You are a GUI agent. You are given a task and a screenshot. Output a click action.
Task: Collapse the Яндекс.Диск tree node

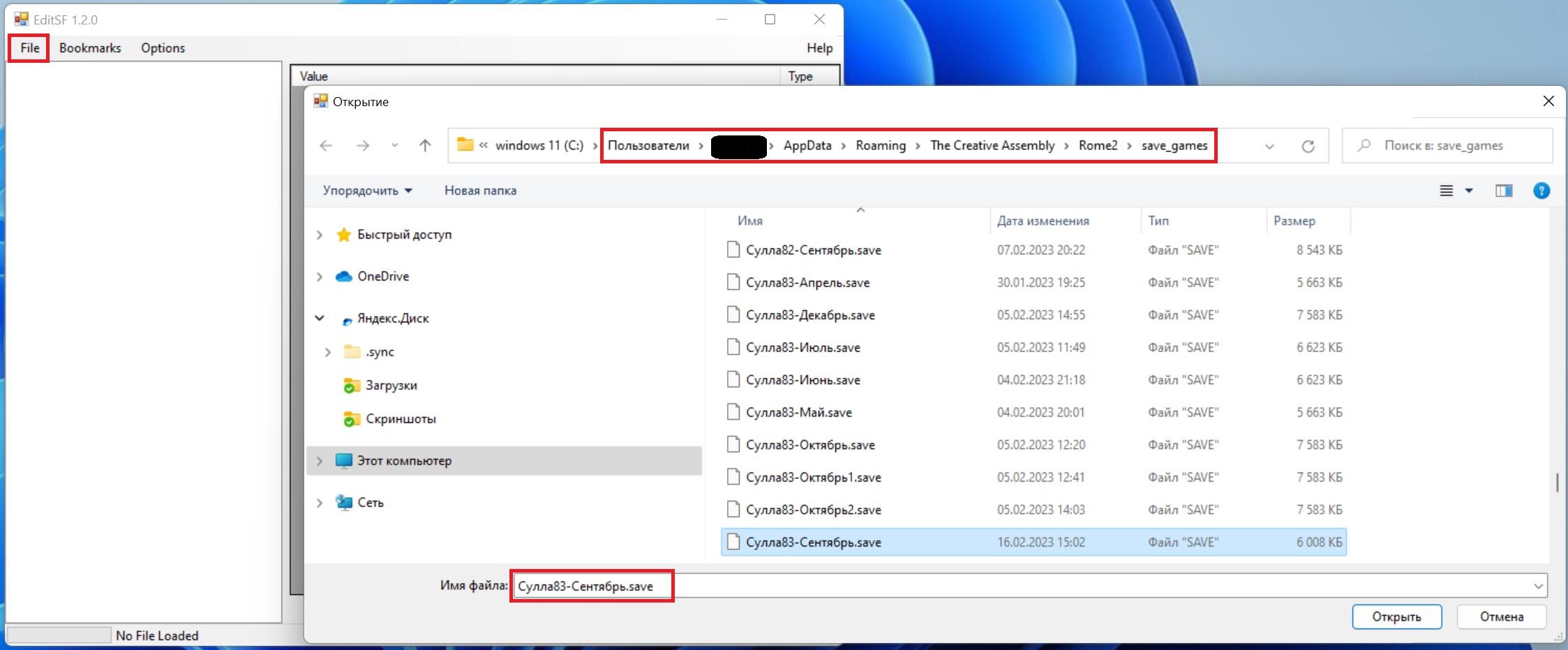tap(320, 318)
